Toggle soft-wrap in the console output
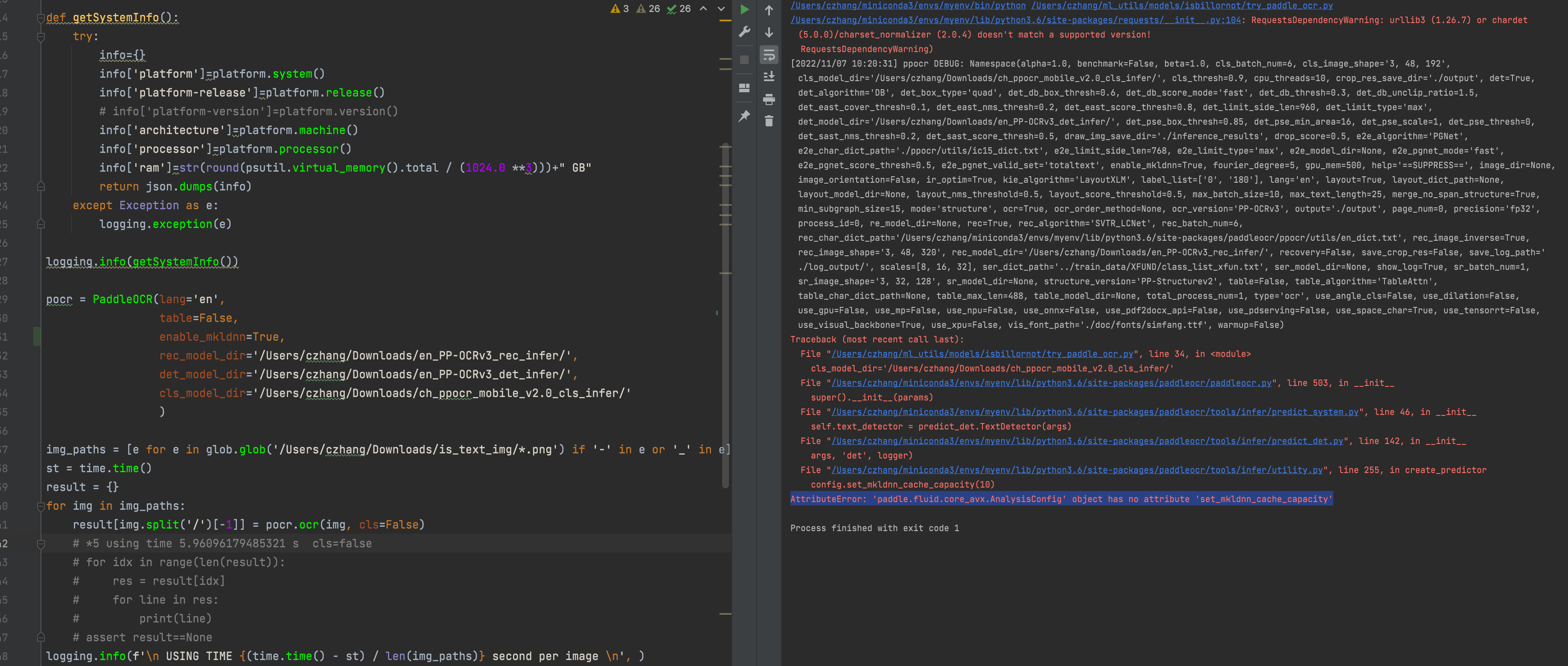Image resolution: width=1568 pixels, height=666 pixels. (769, 55)
